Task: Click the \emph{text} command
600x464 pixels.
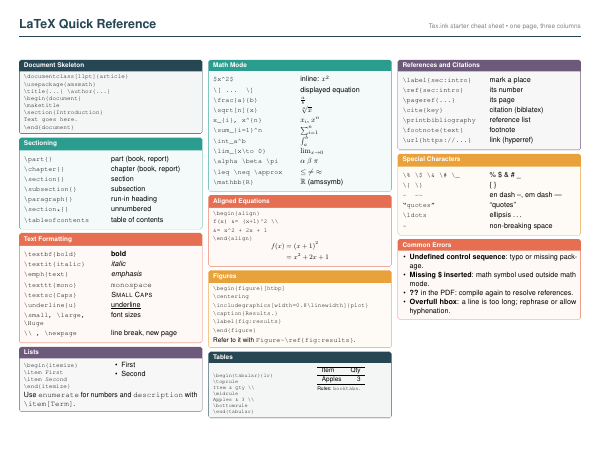Action: coord(46,274)
